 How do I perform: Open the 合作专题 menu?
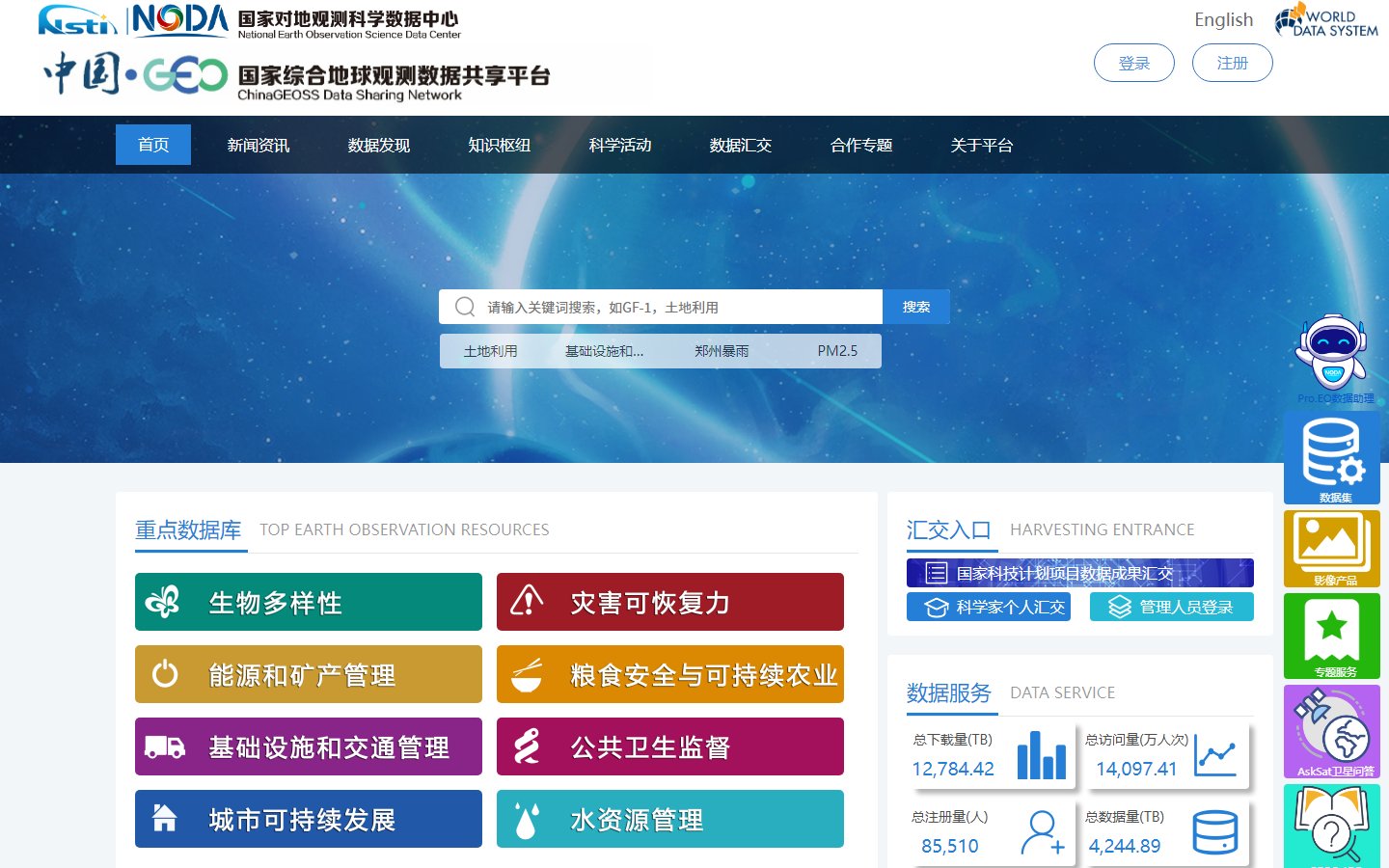tap(861, 145)
